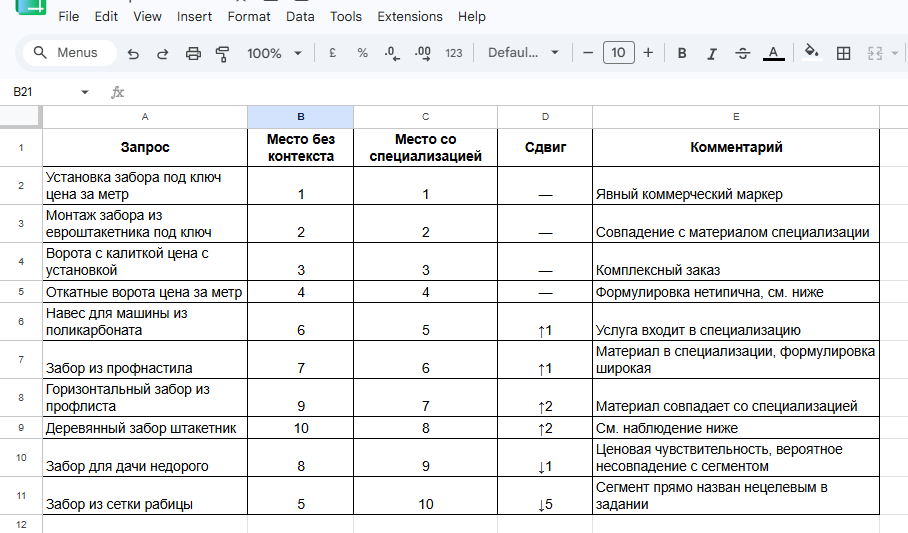Image resolution: width=908 pixels, height=533 pixels.
Task: Print the spreadsheet using printer icon
Action: click(193, 53)
